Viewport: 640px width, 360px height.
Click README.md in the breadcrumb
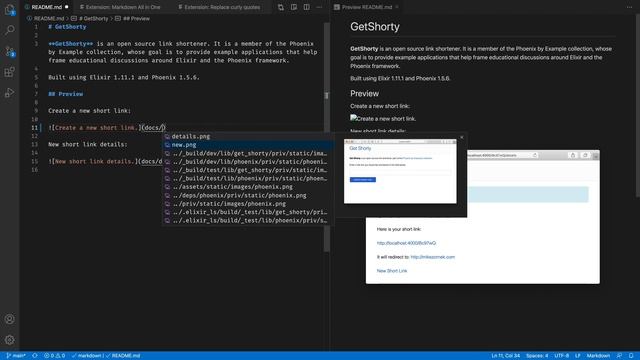coord(49,18)
